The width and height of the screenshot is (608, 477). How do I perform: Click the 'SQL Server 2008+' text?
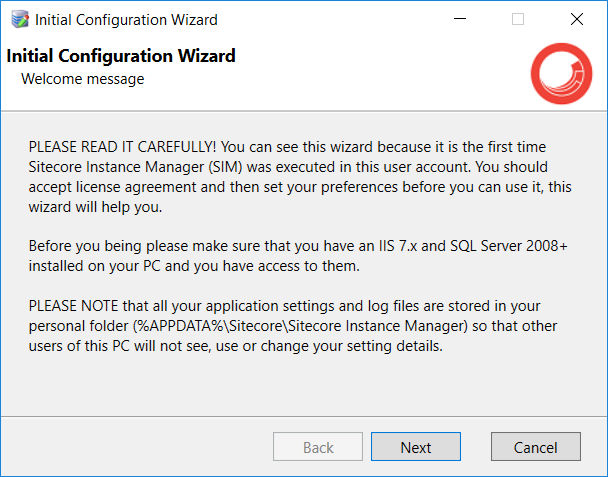coord(509,246)
